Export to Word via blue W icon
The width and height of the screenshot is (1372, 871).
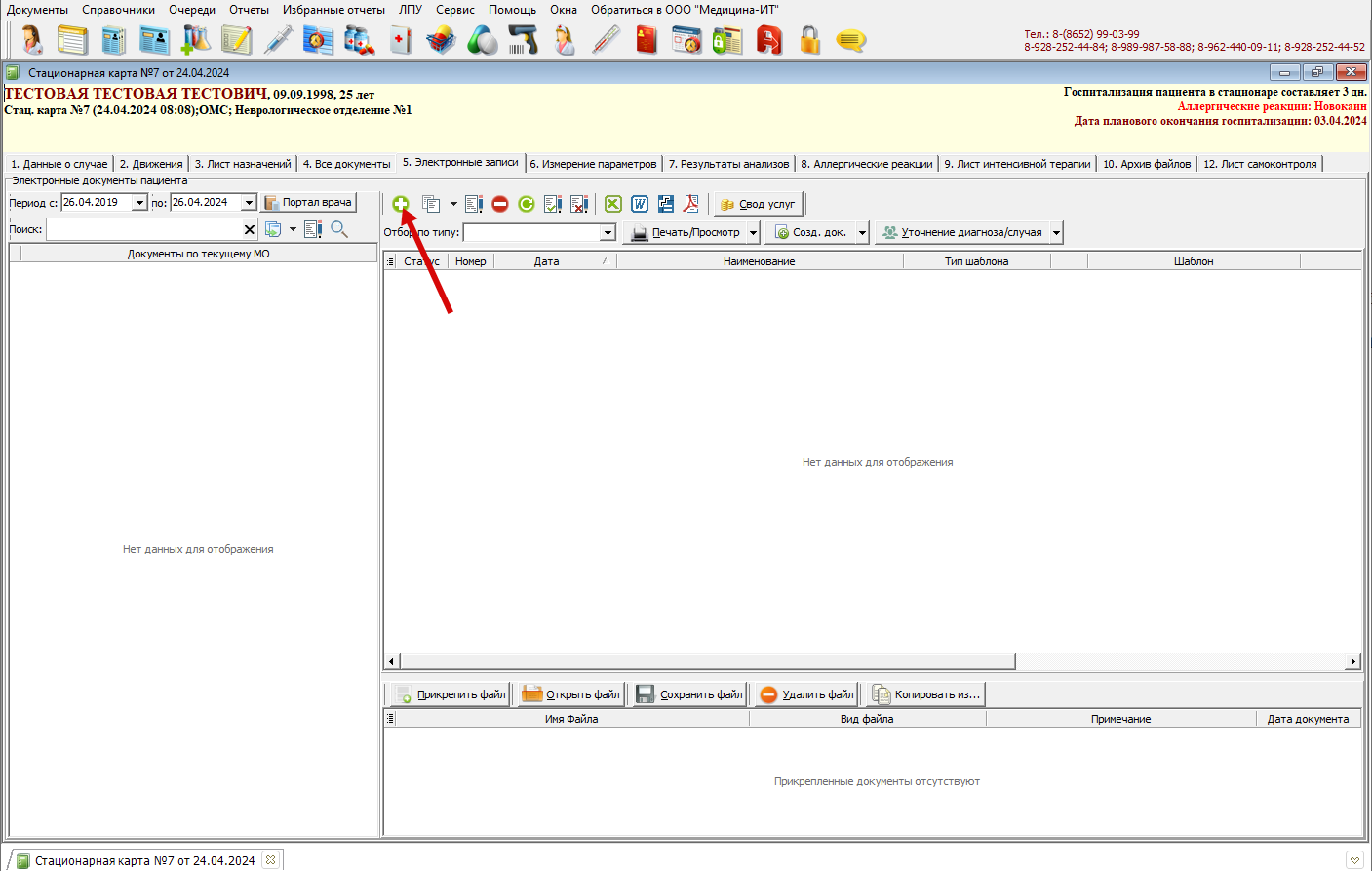pyautogui.click(x=640, y=204)
